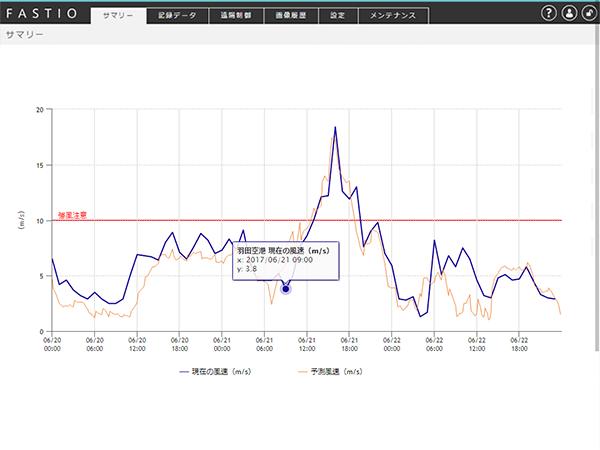600x450 pixels.
Task: Click the user account icon
Action: (569, 13)
